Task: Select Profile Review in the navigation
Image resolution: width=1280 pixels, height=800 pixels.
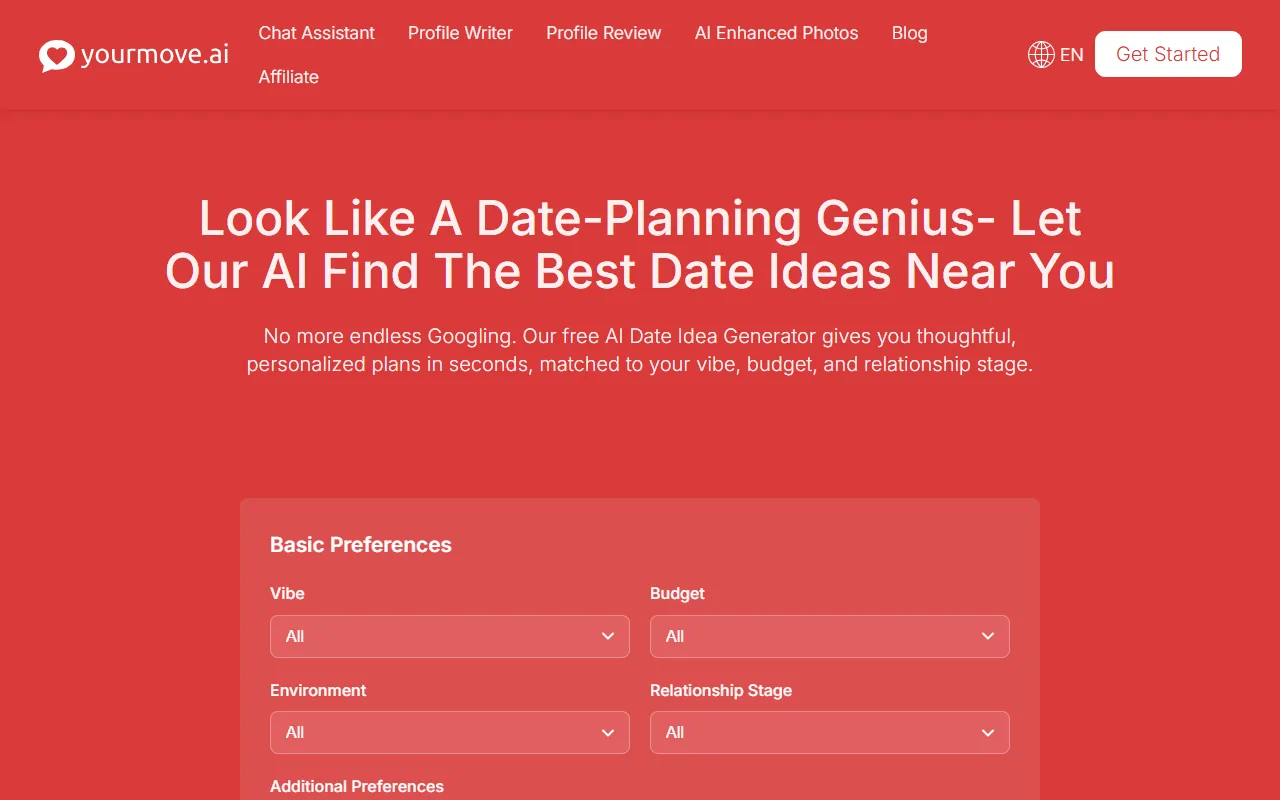Action: tap(603, 33)
